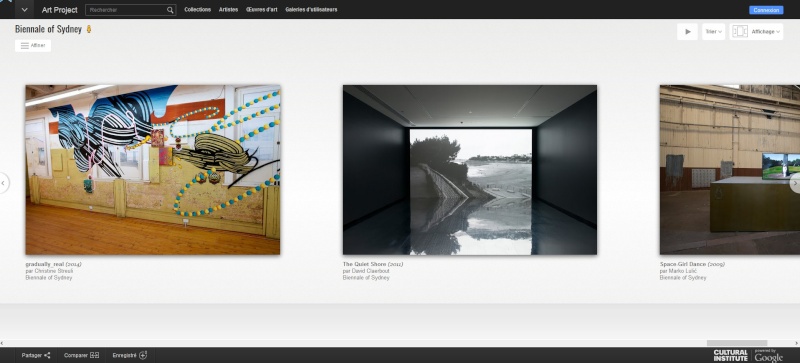Click the scrollbar left arrow
Image resolution: width=800 pixels, height=363 pixels.
pos(3,343)
